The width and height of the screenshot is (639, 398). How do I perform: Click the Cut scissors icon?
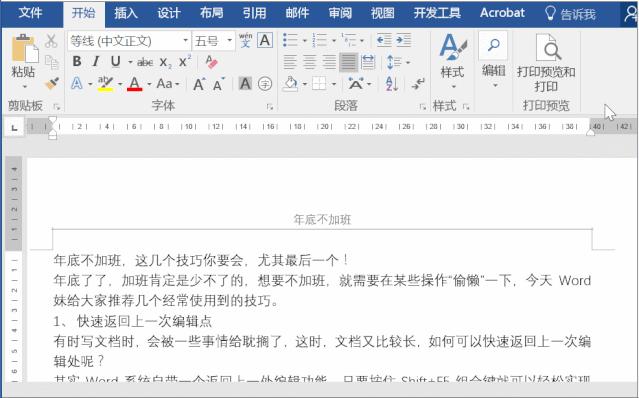[51, 41]
